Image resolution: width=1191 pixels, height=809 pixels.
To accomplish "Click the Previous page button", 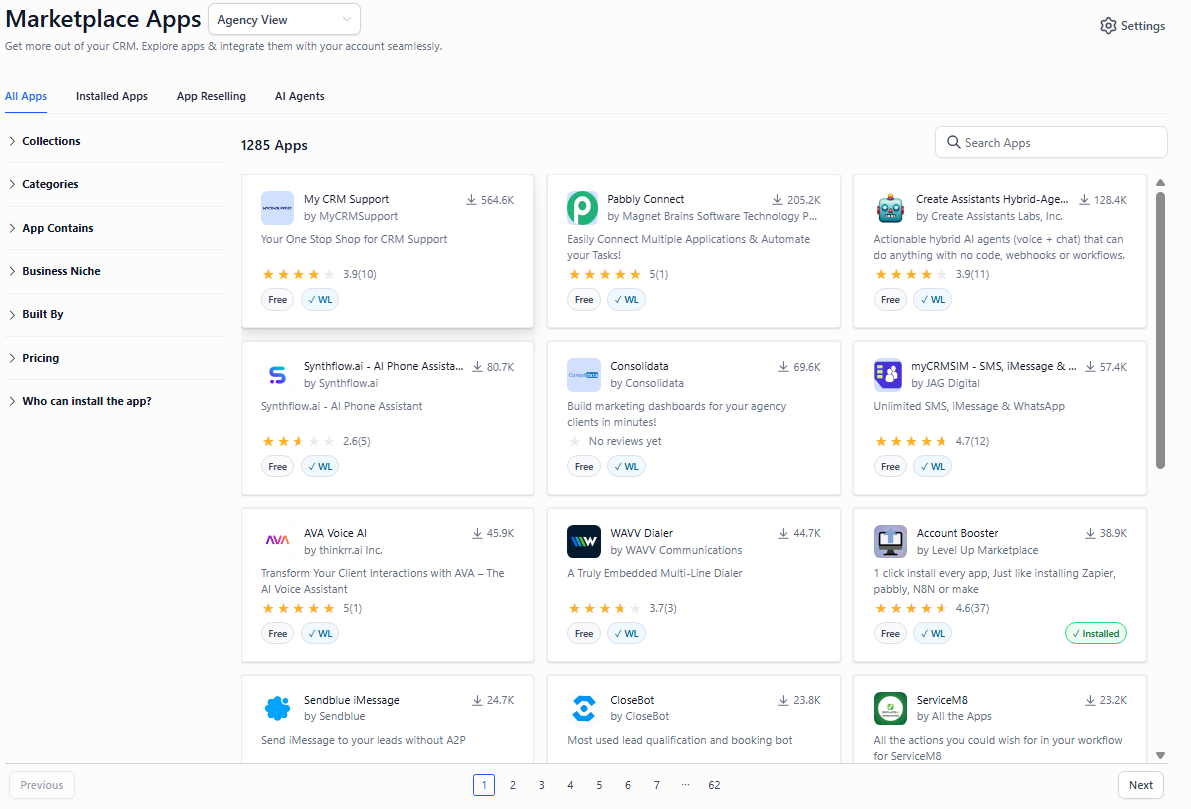I will pos(42,785).
